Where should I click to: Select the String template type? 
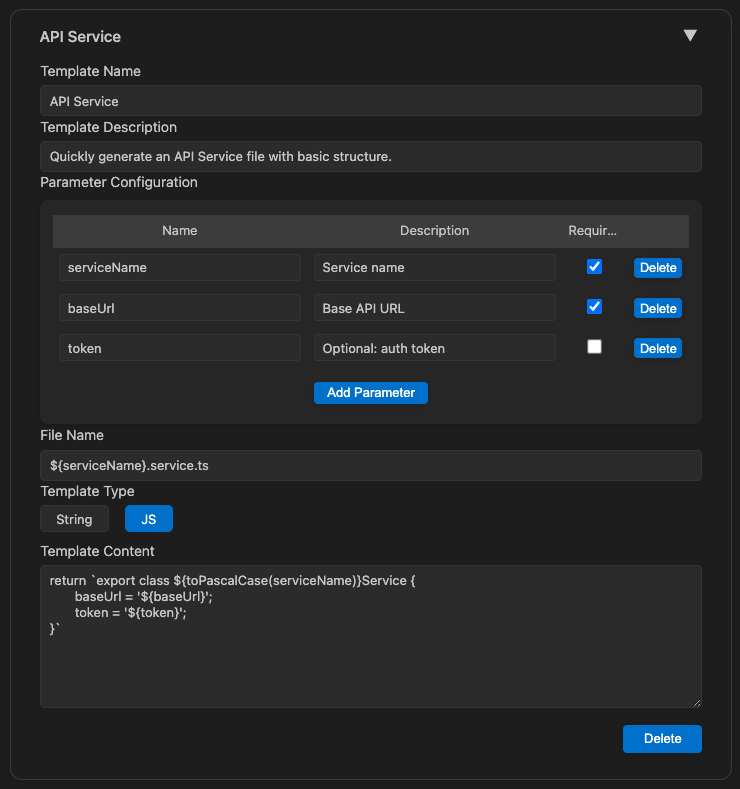[74, 519]
